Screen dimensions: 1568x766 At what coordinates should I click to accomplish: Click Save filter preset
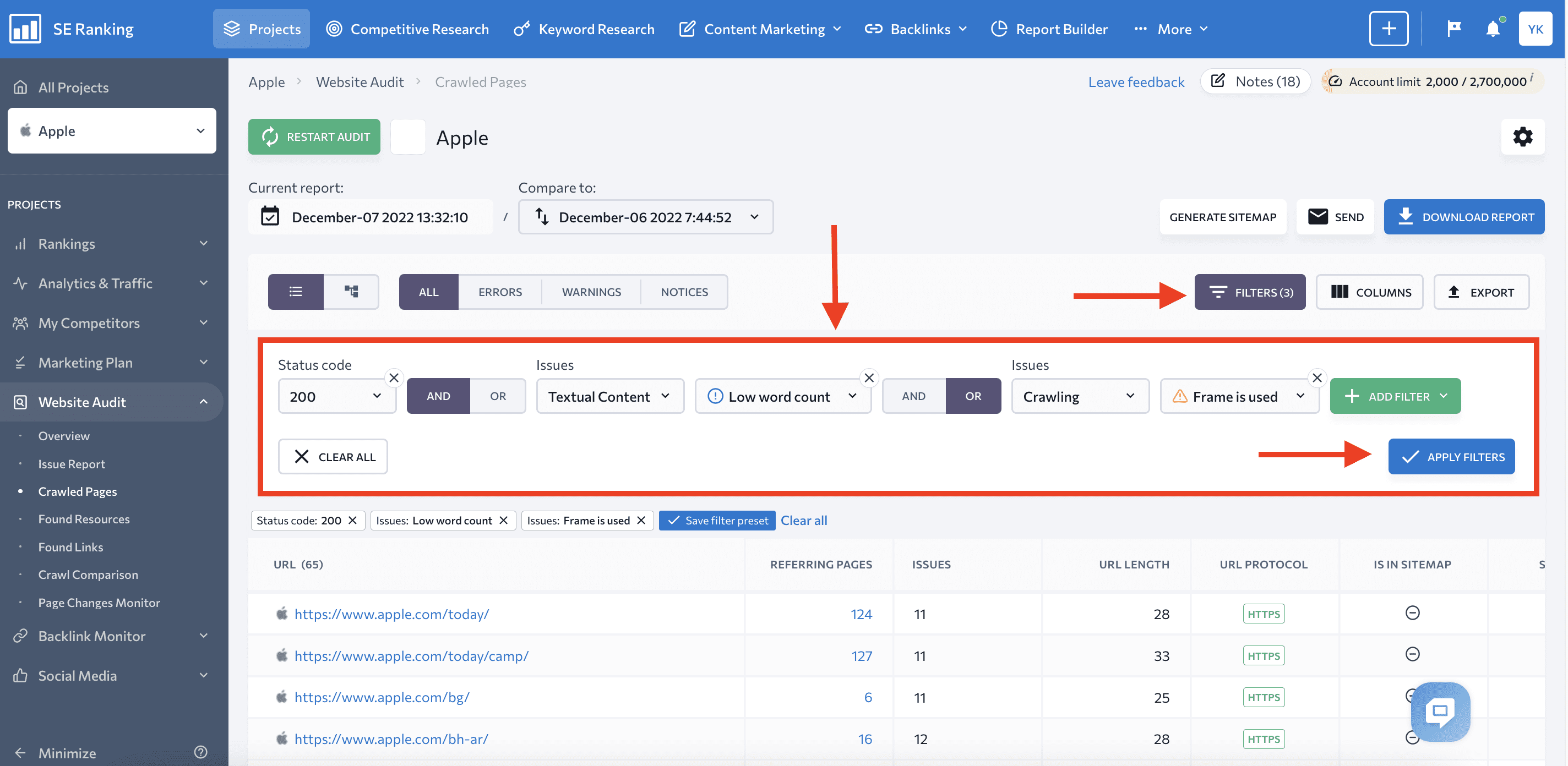pyautogui.click(x=717, y=520)
